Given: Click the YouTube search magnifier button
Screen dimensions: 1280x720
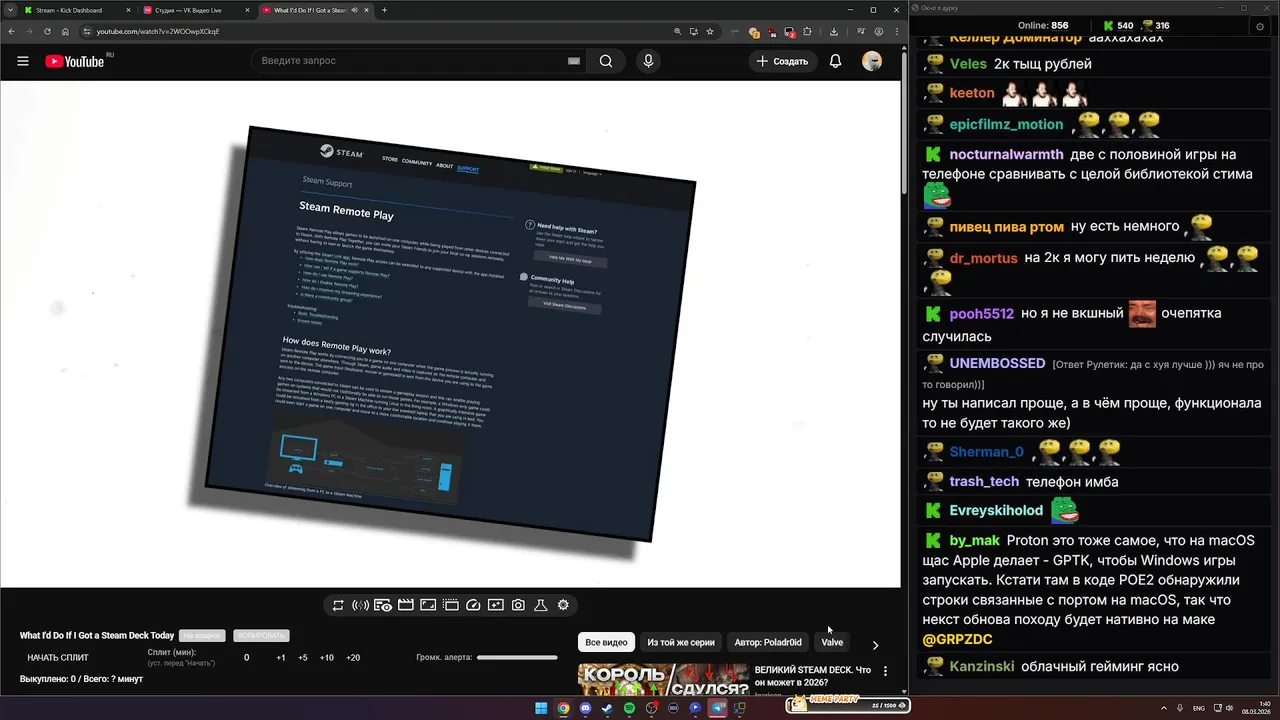Looking at the screenshot, I should (606, 61).
